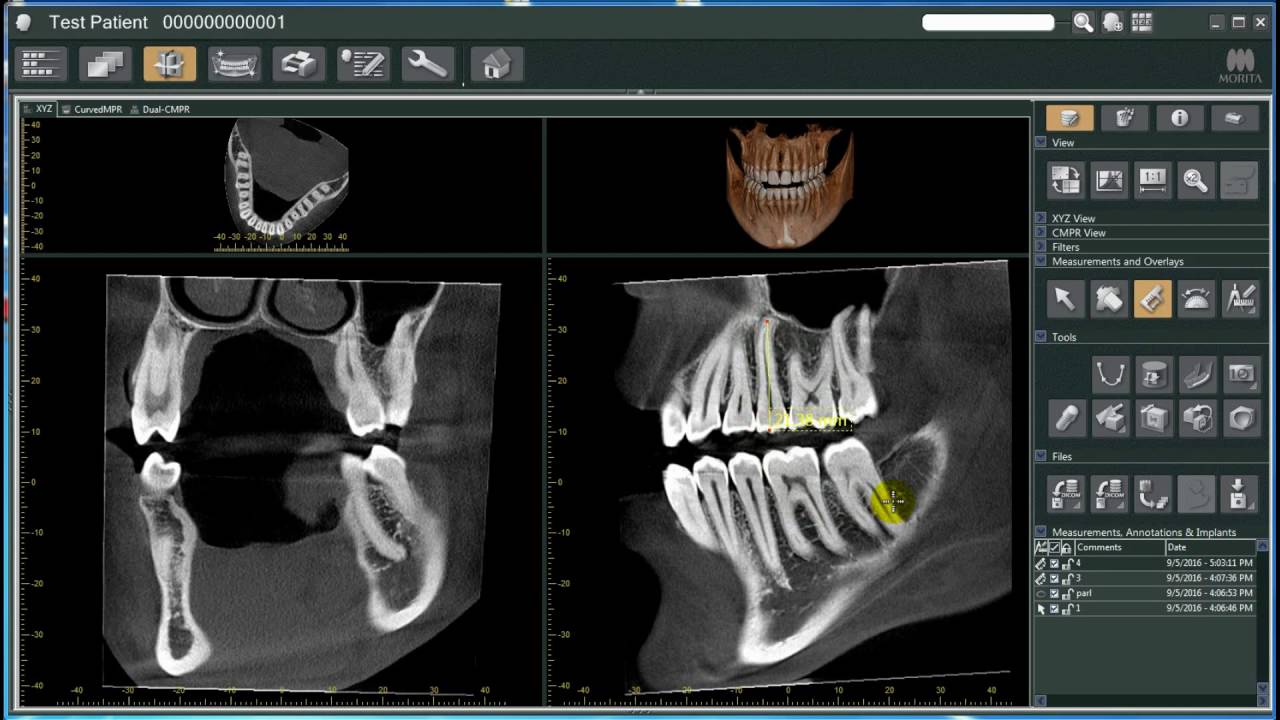Toggle the lock on the parl annotation
The width and height of the screenshot is (1280, 720).
click(x=1068, y=593)
